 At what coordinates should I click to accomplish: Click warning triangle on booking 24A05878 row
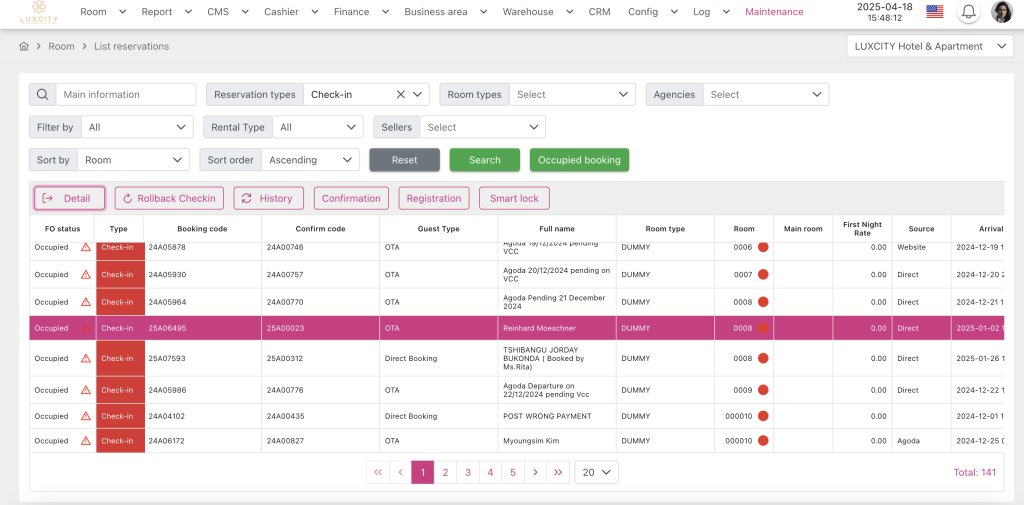(85, 247)
